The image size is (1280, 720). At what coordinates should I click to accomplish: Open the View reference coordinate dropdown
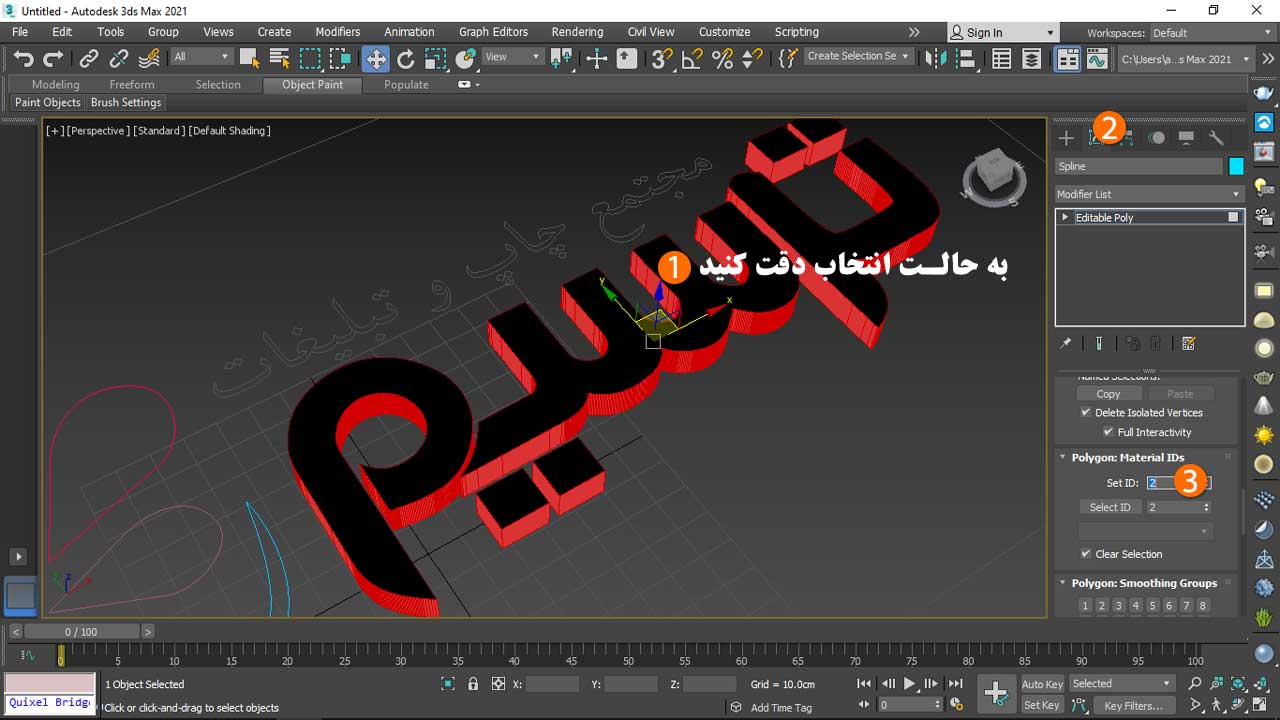pyautogui.click(x=513, y=57)
